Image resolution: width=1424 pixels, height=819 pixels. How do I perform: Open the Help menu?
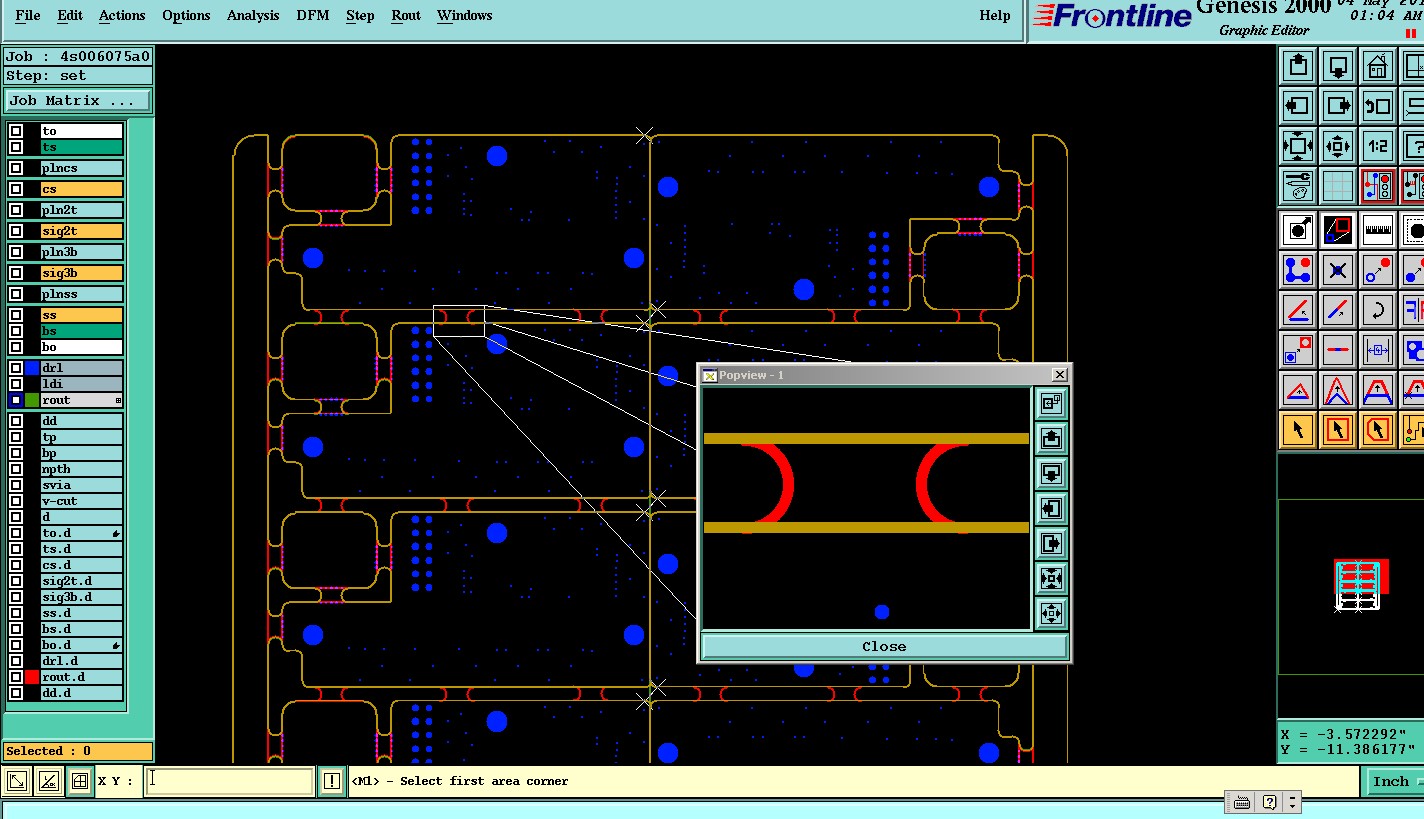pyautogui.click(x=995, y=15)
